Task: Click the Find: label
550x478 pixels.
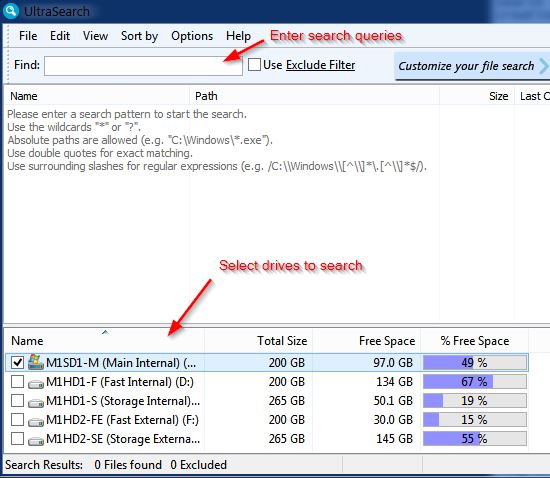Action: 27,65
